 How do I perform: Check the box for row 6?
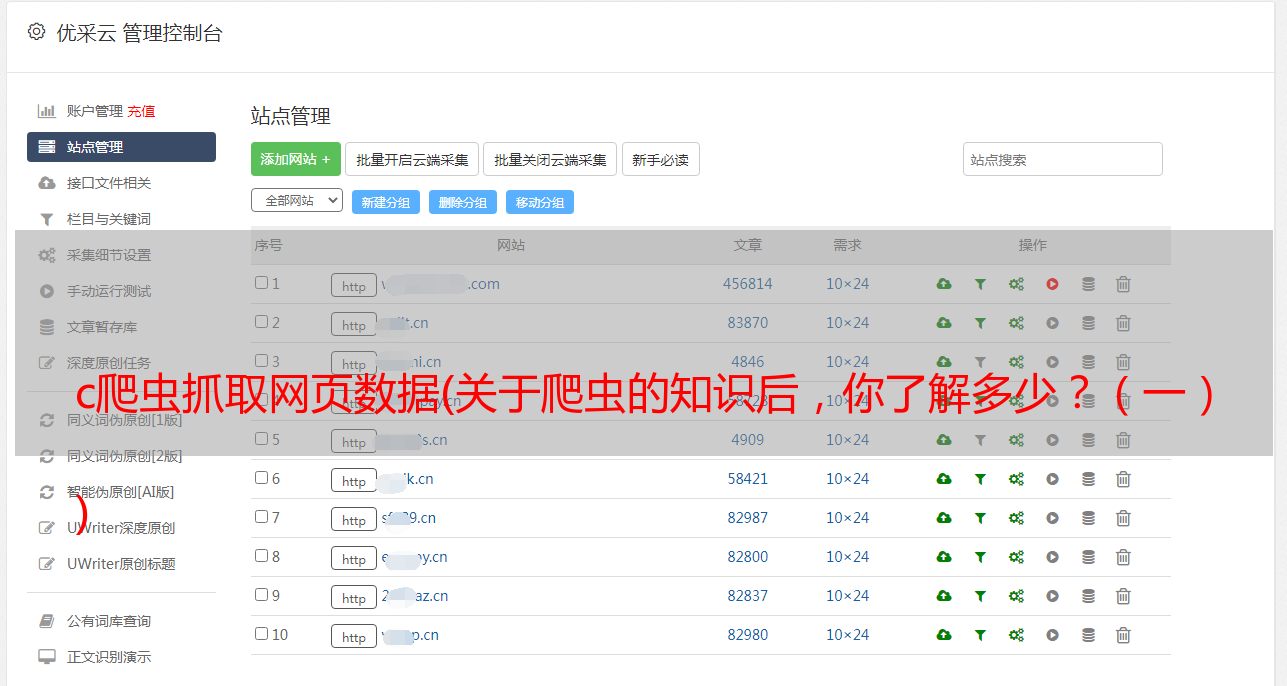click(x=261, y=478)
